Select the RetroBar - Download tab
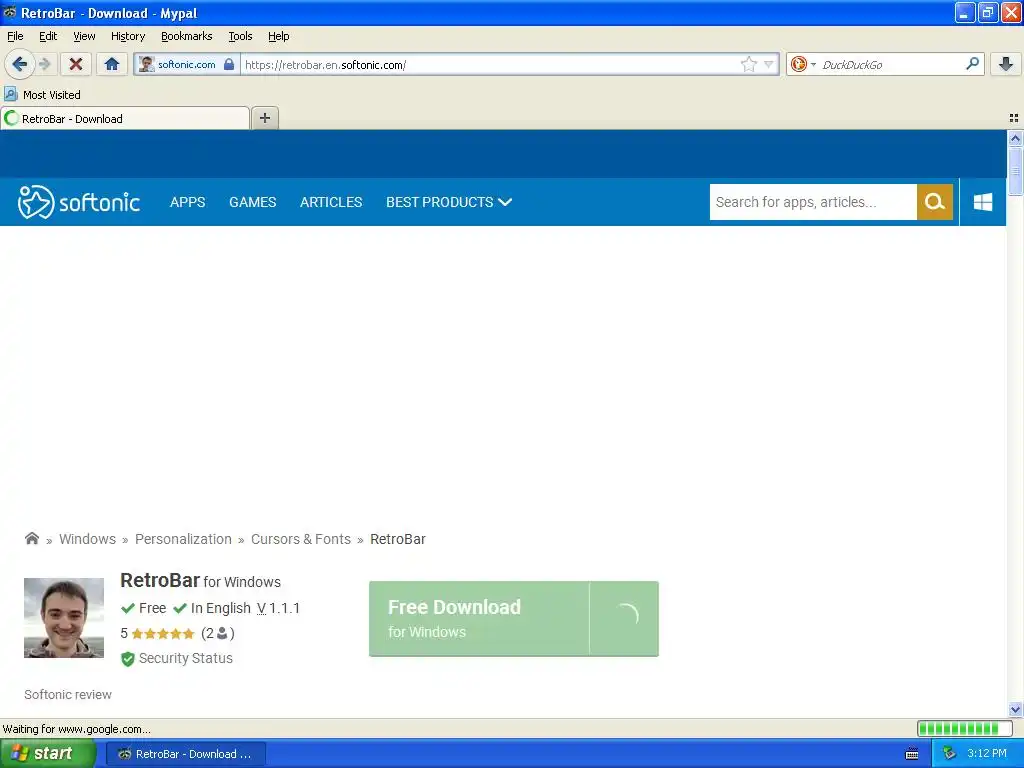 (125, 118)
